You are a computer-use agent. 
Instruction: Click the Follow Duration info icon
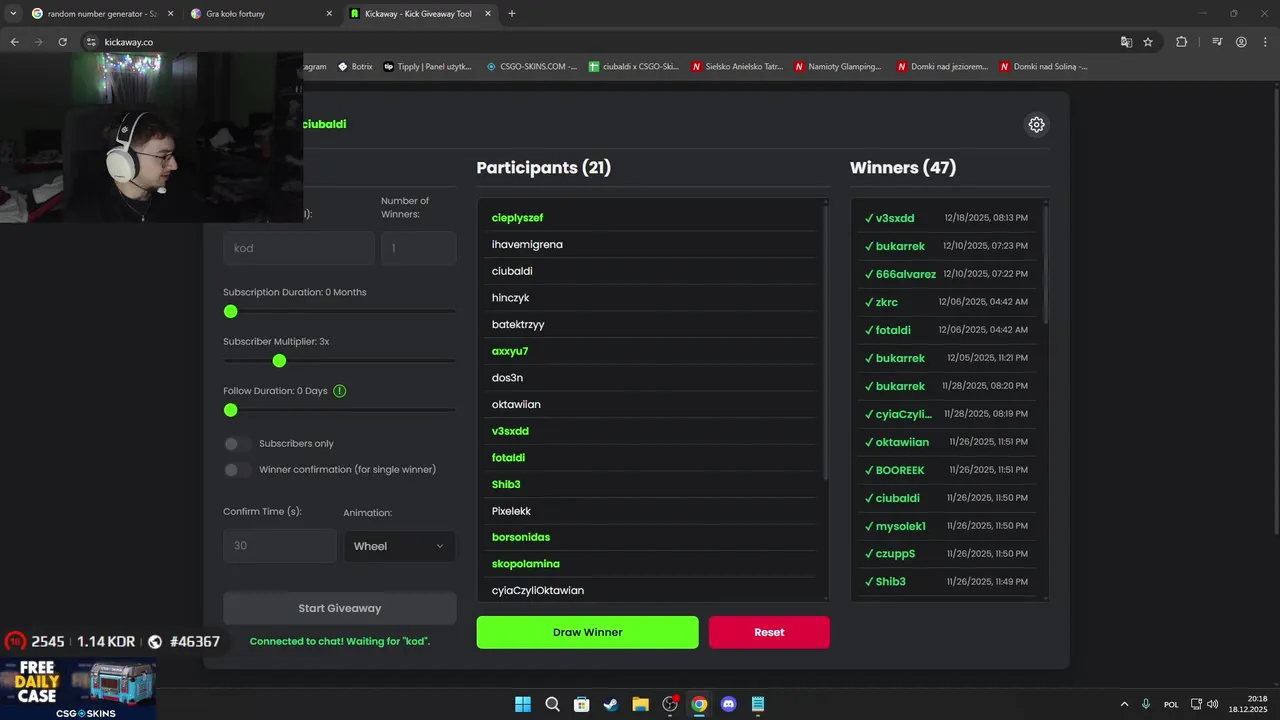pyautogui.click(x=339, y=391)
